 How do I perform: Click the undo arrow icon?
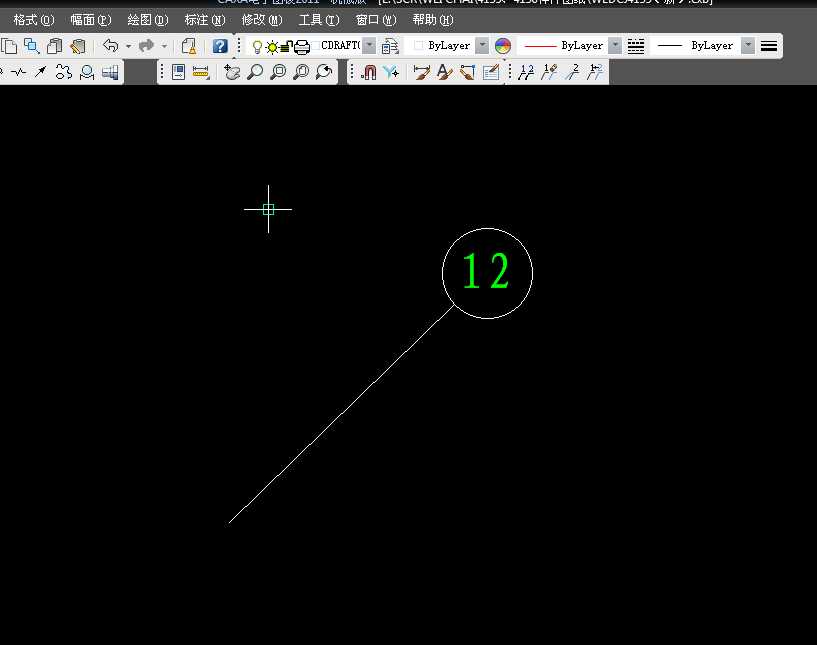(110, 46)
